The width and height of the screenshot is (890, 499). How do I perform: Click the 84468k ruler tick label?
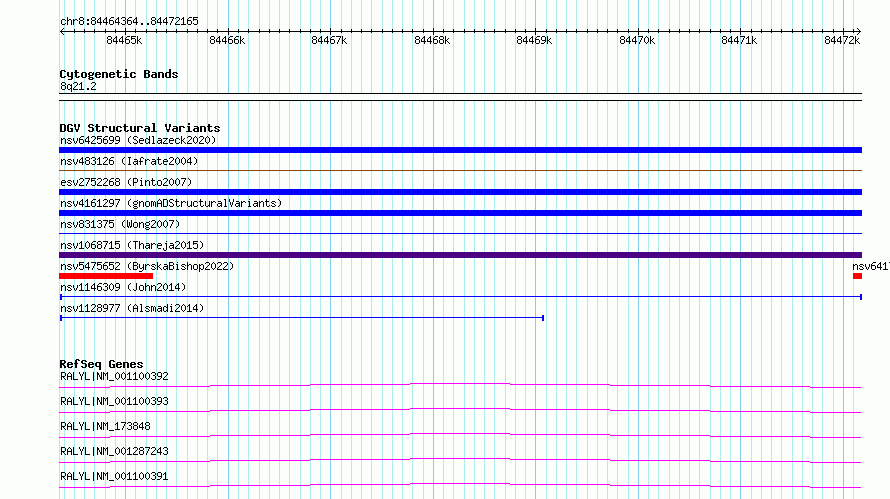432,40
